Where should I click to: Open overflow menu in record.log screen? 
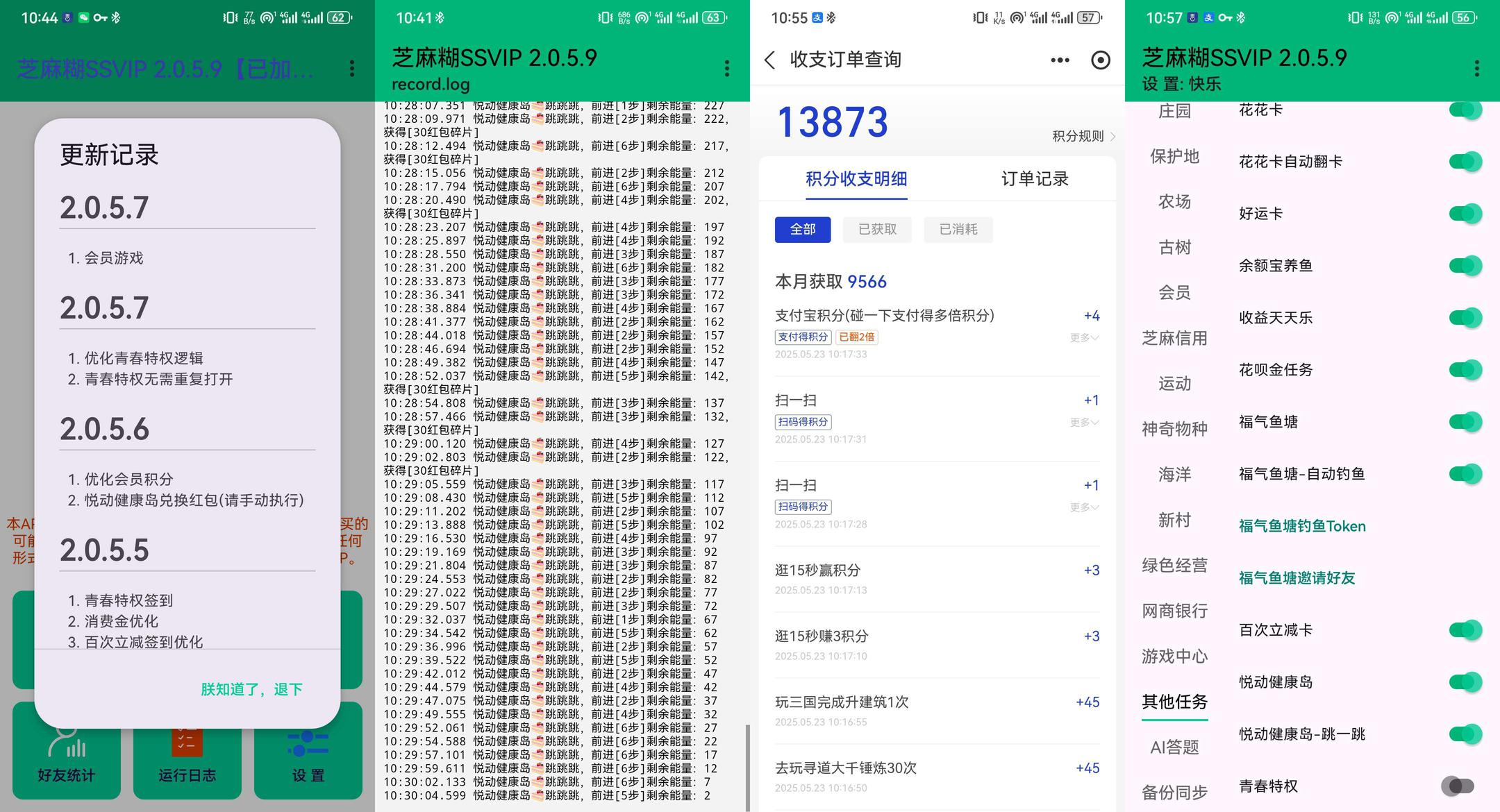pyautogui.click(x=726, y=68)
